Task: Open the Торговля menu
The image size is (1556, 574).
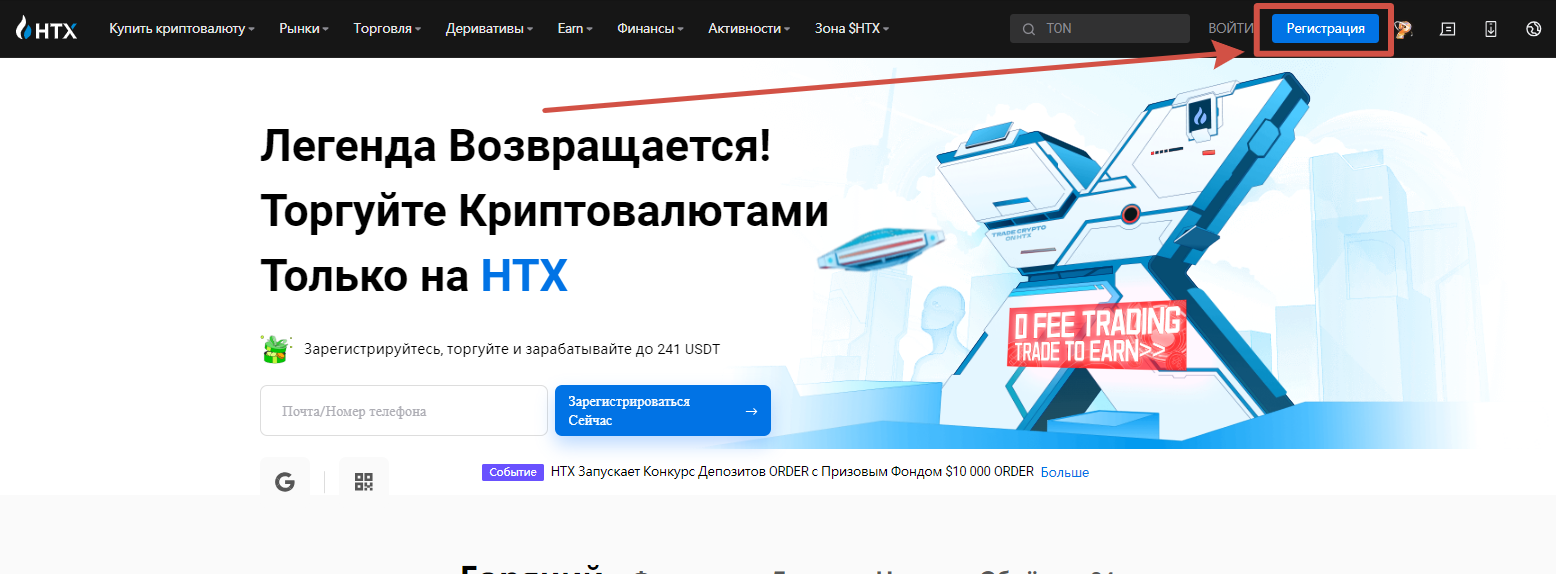Action: [x=386, y=29]
